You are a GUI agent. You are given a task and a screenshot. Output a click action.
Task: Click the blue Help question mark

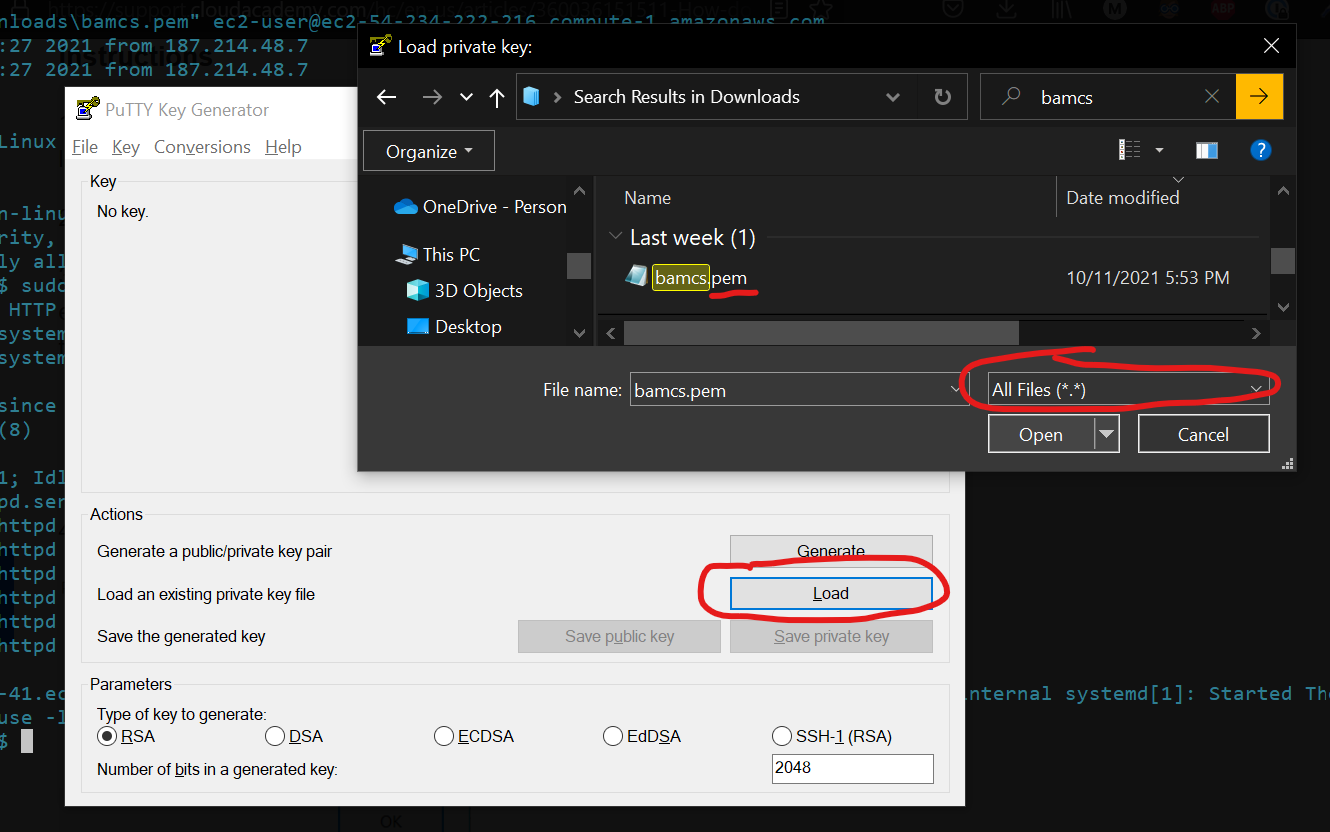(x=1261, y=149)
